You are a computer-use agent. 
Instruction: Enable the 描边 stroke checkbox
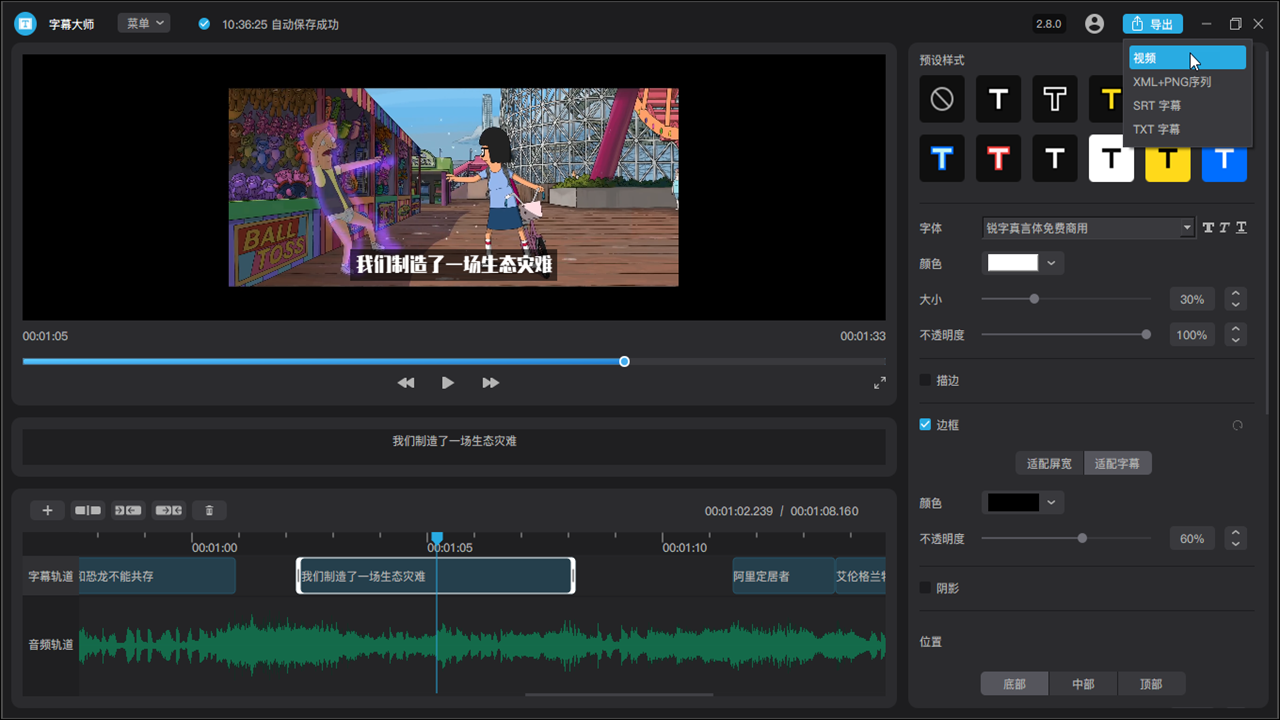click(925, 381)
